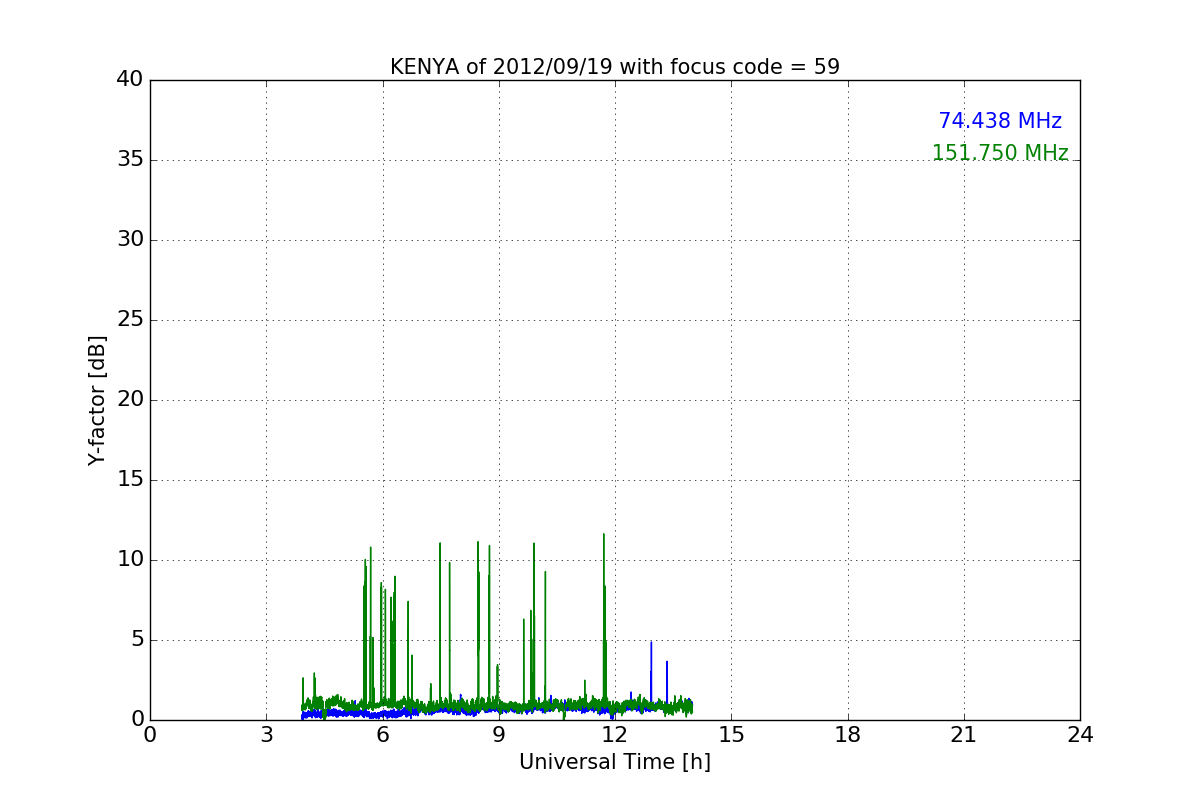
Task: Click the x-axis tick label 12
Action: click(x=615, y=735)
